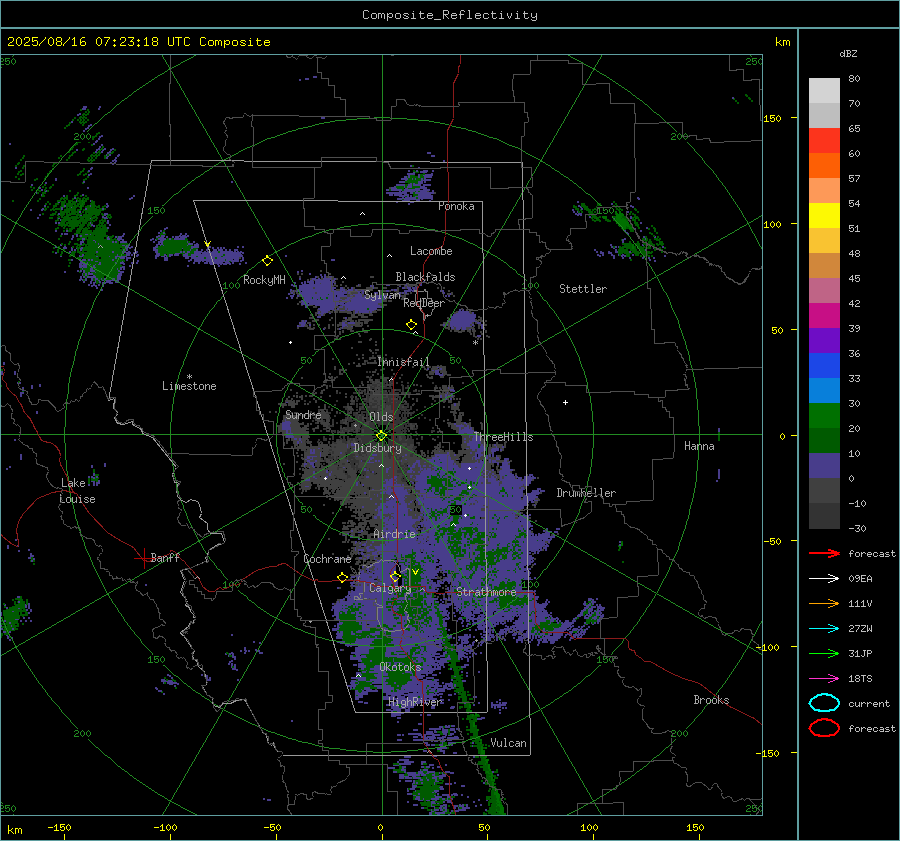The image size is (900, 841).
Task: Click the asterisk marker above Limestone
Action: tap(189, 377)
